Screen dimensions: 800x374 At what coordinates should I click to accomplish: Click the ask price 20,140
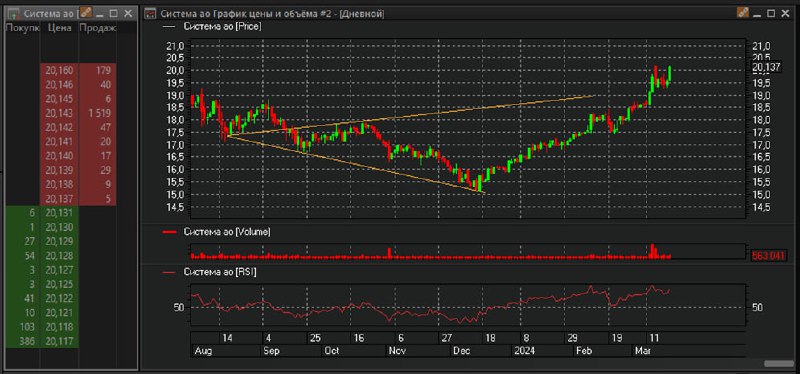(59, 156)
